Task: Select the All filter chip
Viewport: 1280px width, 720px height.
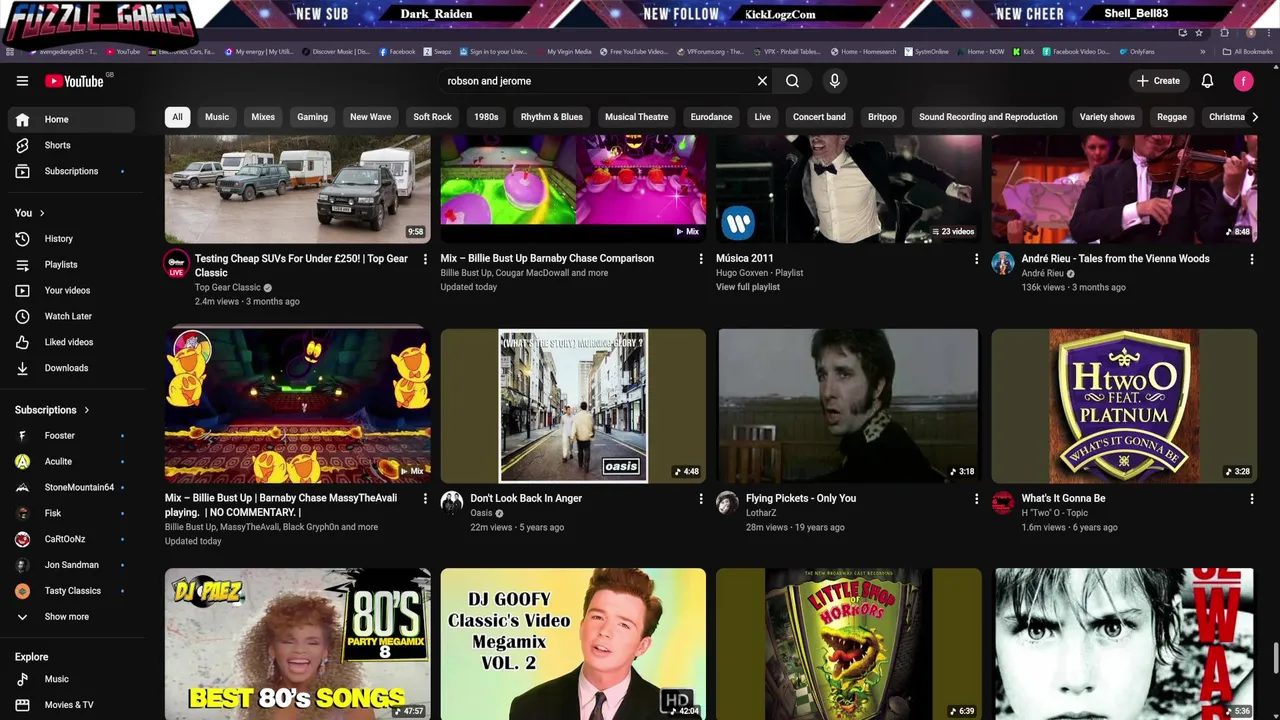Action: [177, 117]
